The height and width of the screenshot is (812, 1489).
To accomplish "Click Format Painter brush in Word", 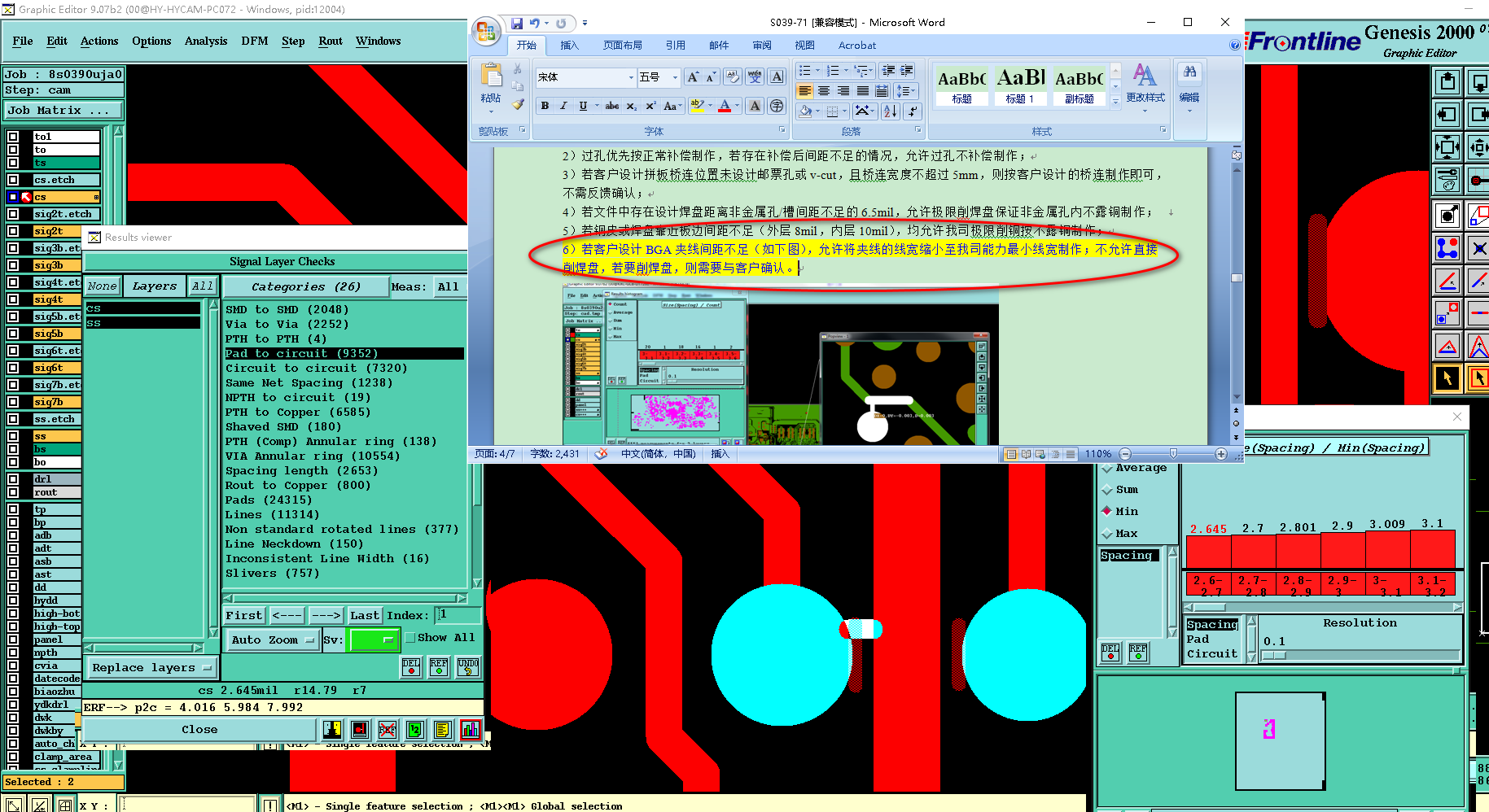I will tap(518, 104).
